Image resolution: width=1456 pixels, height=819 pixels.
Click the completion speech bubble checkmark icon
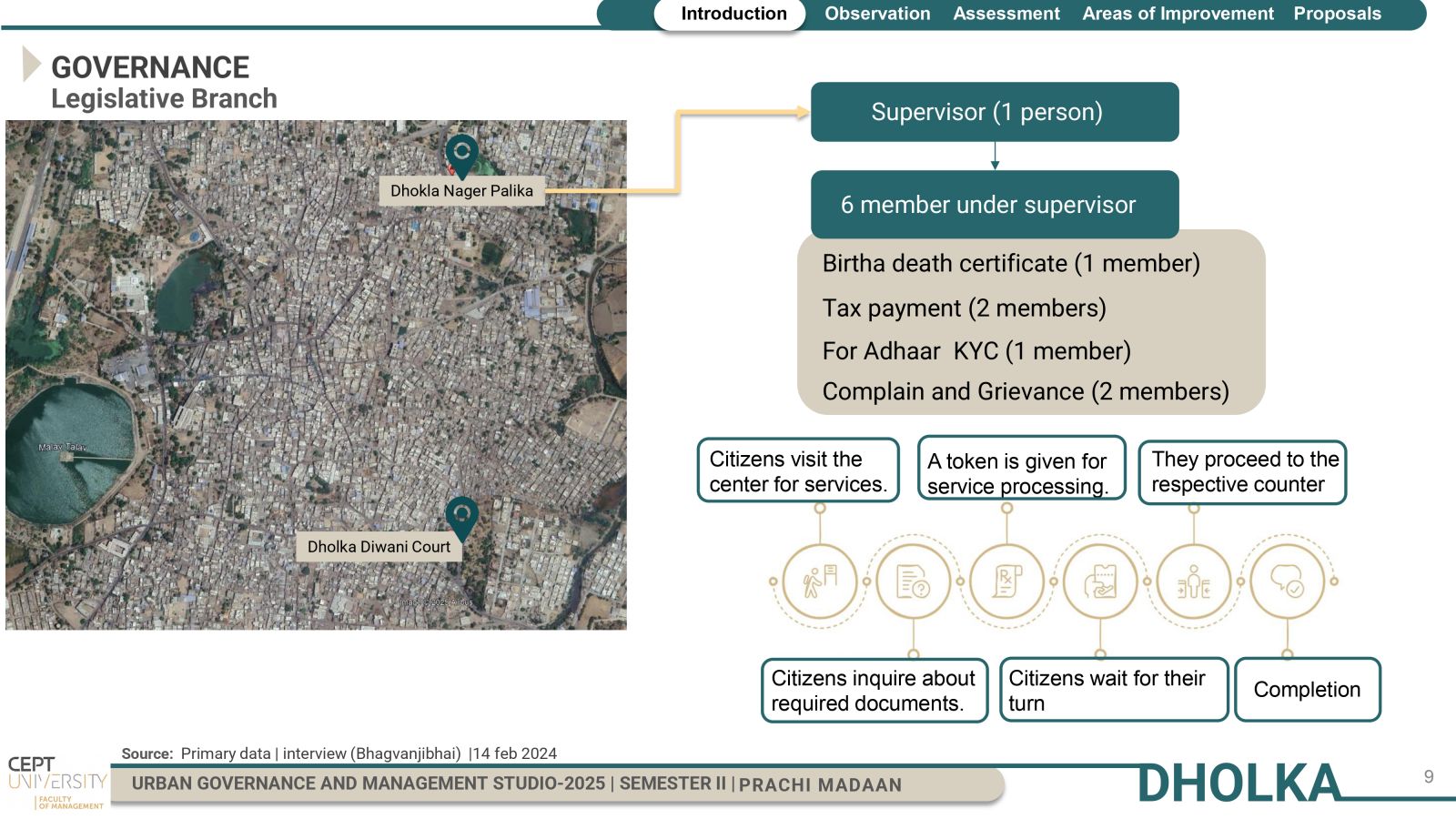coord(1287,581)
